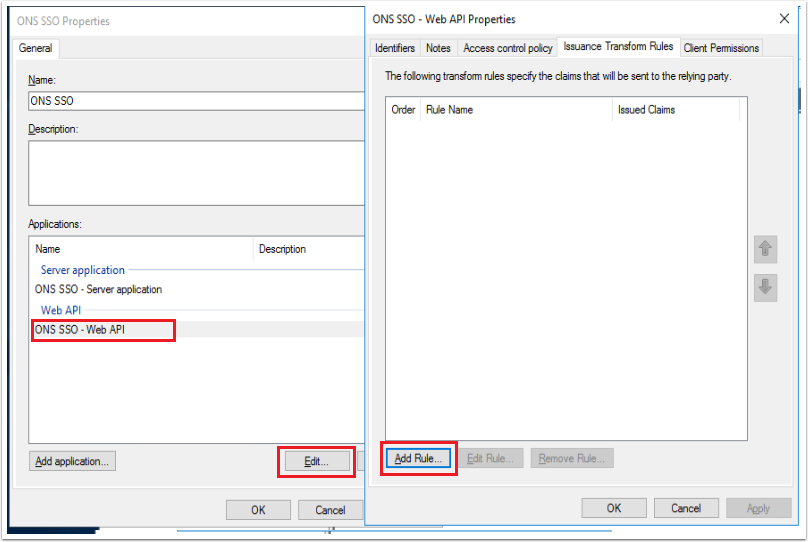The image size is (808, 542).
Task: Click the Add Rule... button
Action: pos(418,458)
